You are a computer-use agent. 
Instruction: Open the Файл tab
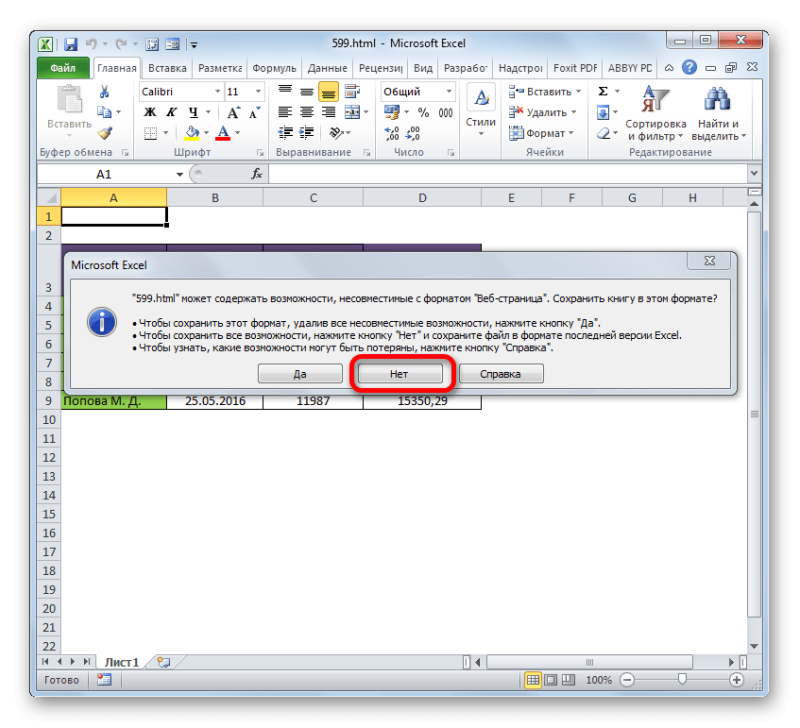click(x=63, y=68)
